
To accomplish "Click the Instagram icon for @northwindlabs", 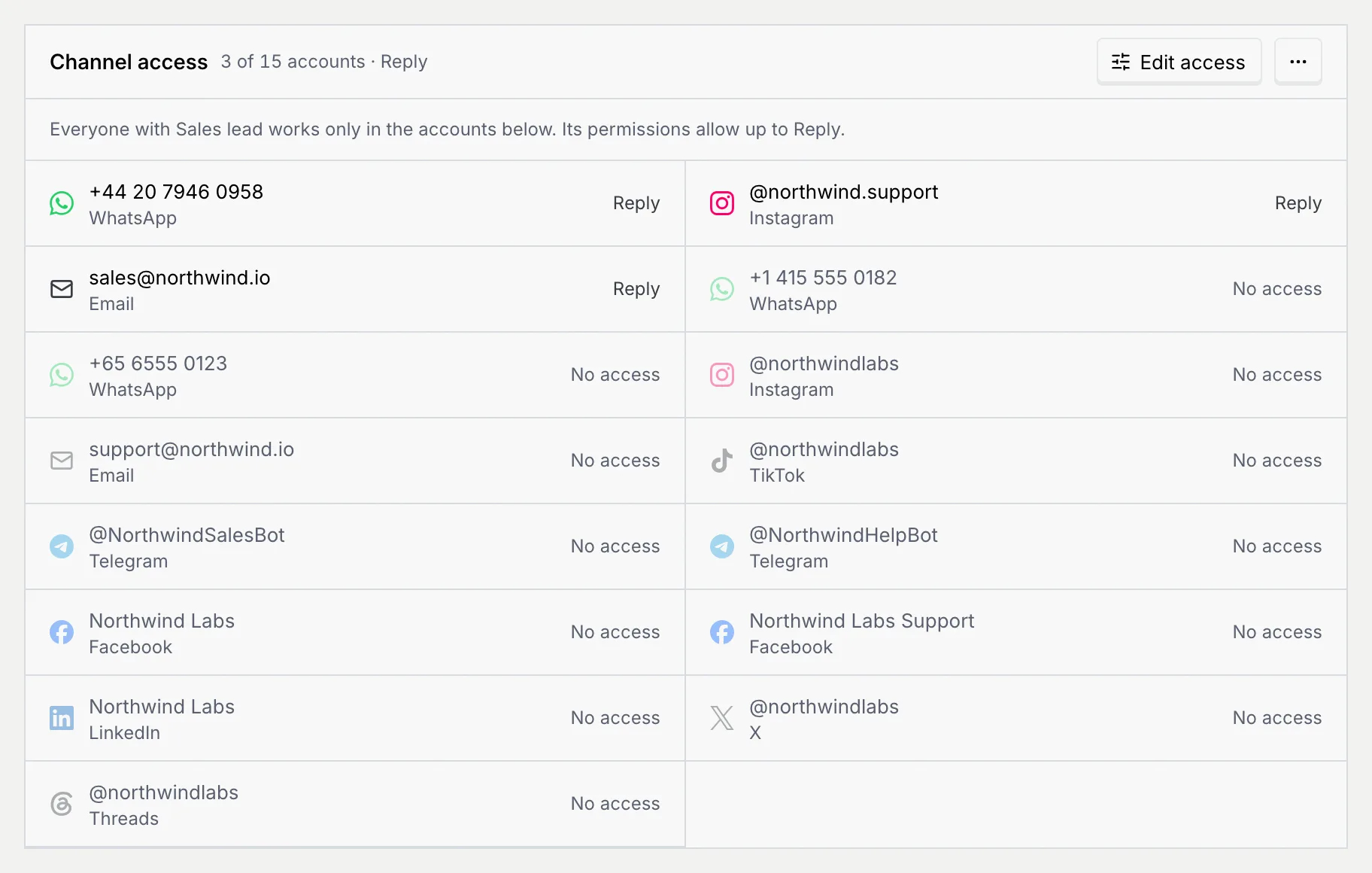I will [722, 375].
